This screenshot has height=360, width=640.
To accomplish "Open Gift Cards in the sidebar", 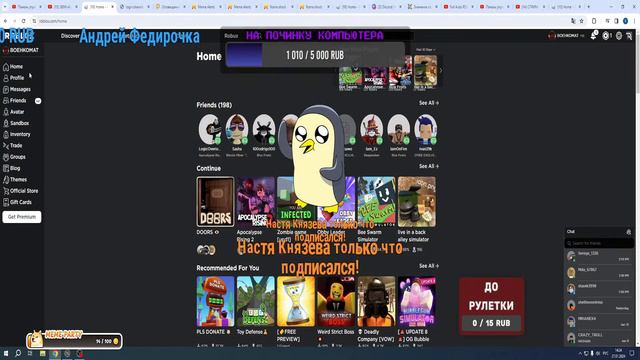I will pyautogui.click(x=18, y=202).
